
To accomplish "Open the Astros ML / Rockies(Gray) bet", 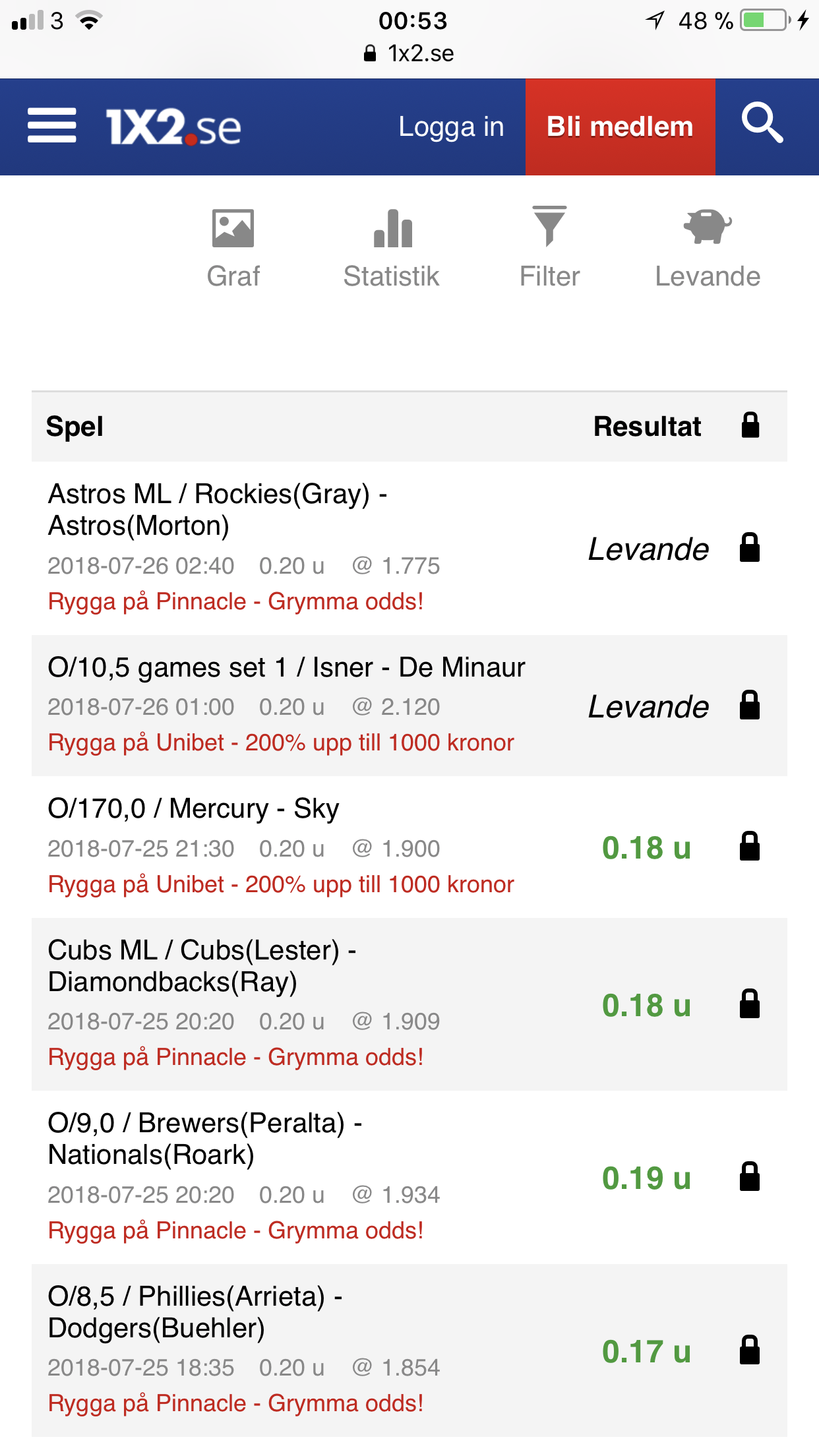I will tap(218, 510).
